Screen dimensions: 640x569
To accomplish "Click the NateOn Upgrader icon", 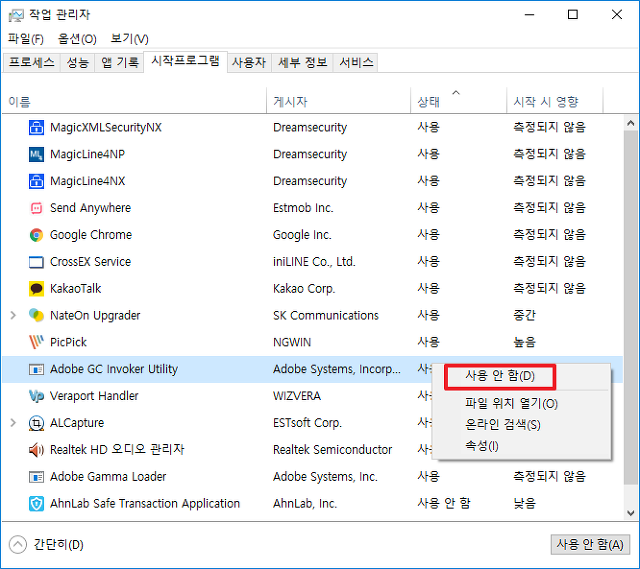I will [x=36, y=316].
